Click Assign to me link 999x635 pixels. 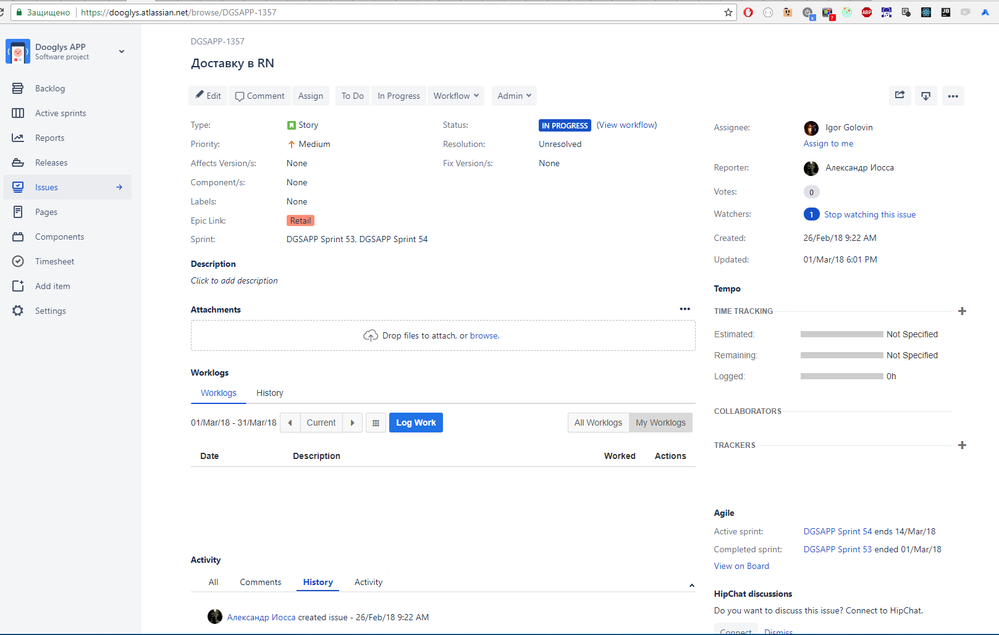click(828, 144)
